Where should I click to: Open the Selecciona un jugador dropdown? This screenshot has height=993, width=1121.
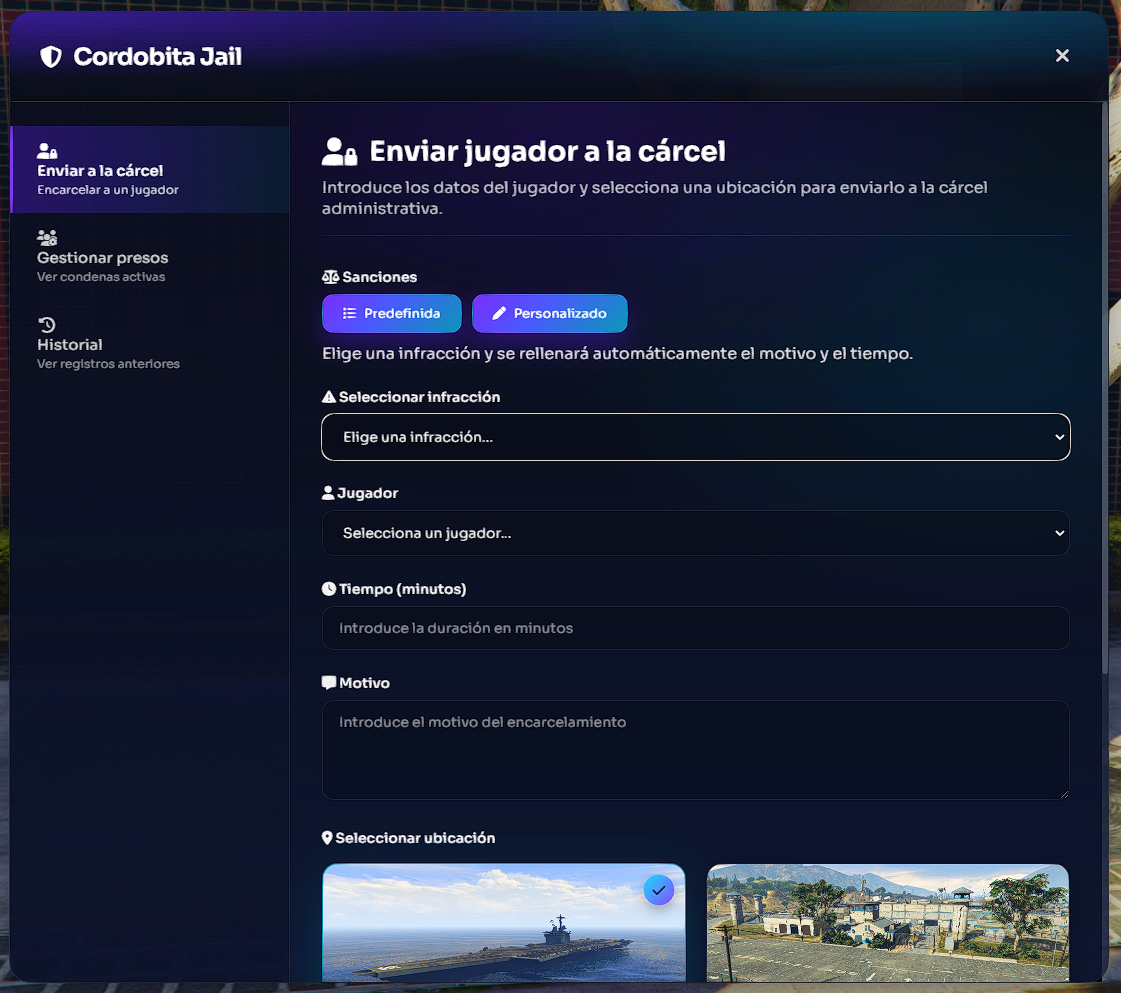point(696,533)
